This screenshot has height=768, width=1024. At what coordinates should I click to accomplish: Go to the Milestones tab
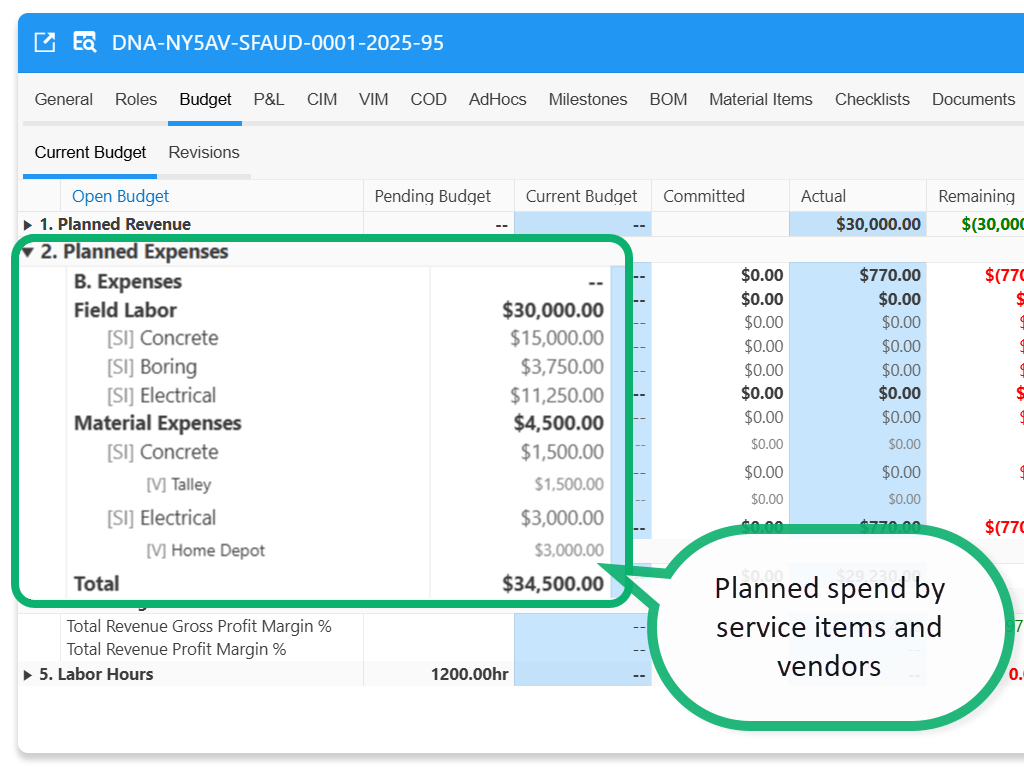[x=588, y=99]
